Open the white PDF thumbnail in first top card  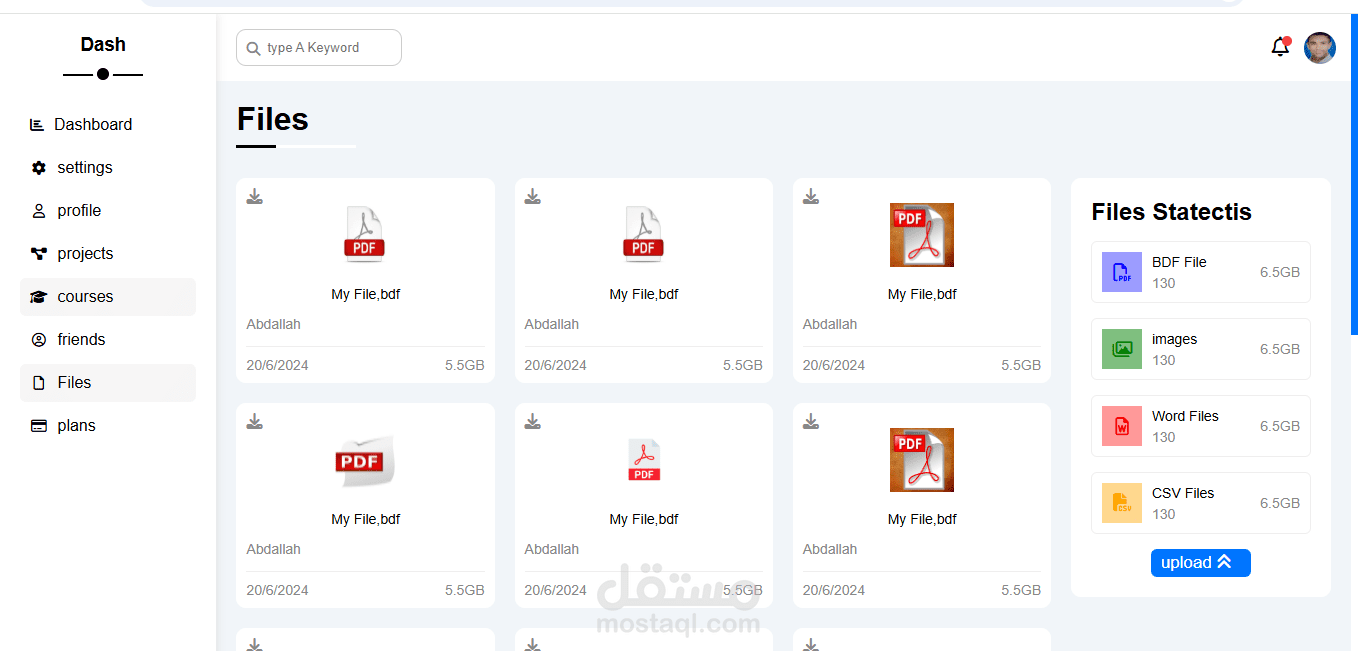pos(365,235)
